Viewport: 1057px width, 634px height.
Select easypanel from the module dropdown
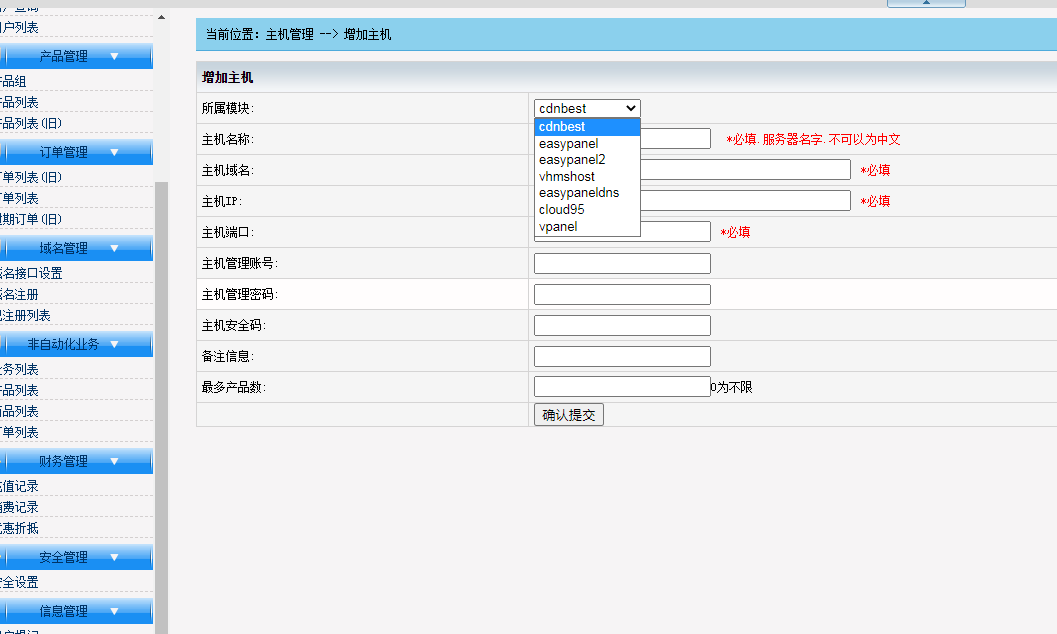point(568,143)
